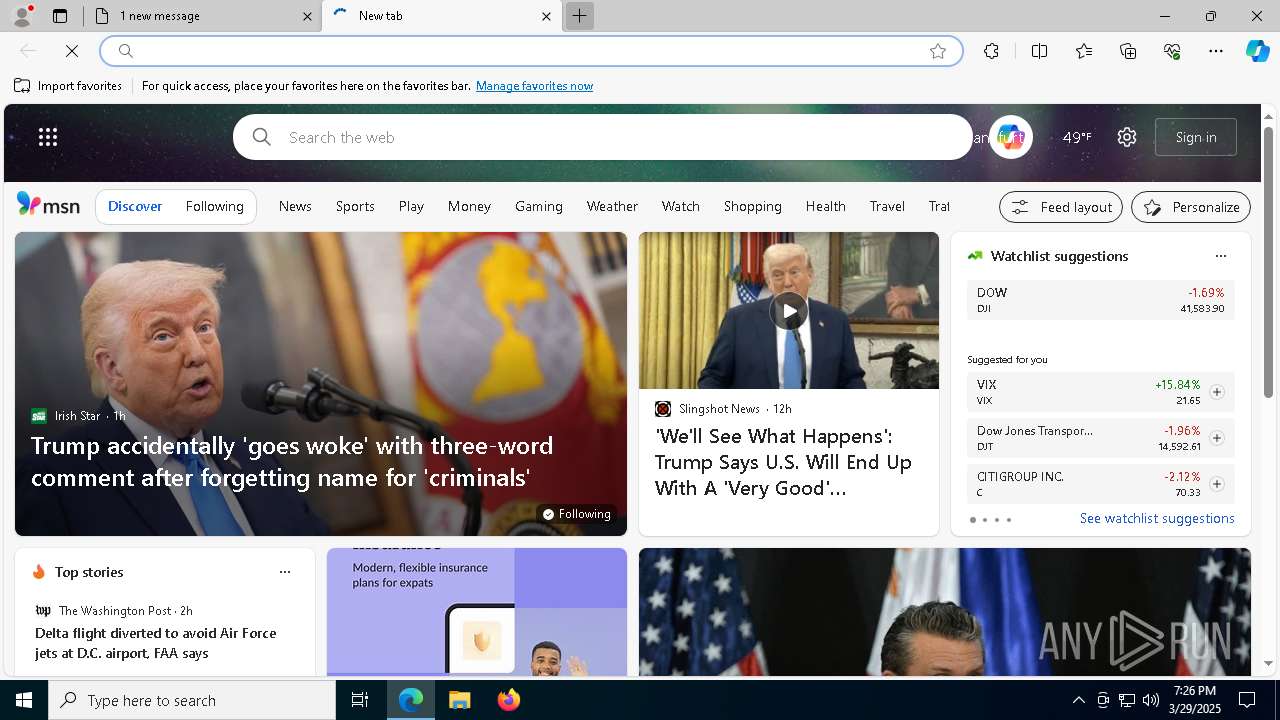Open the Watch category
The width and height of the screenshot is (1280, 720).
(680, 206)
